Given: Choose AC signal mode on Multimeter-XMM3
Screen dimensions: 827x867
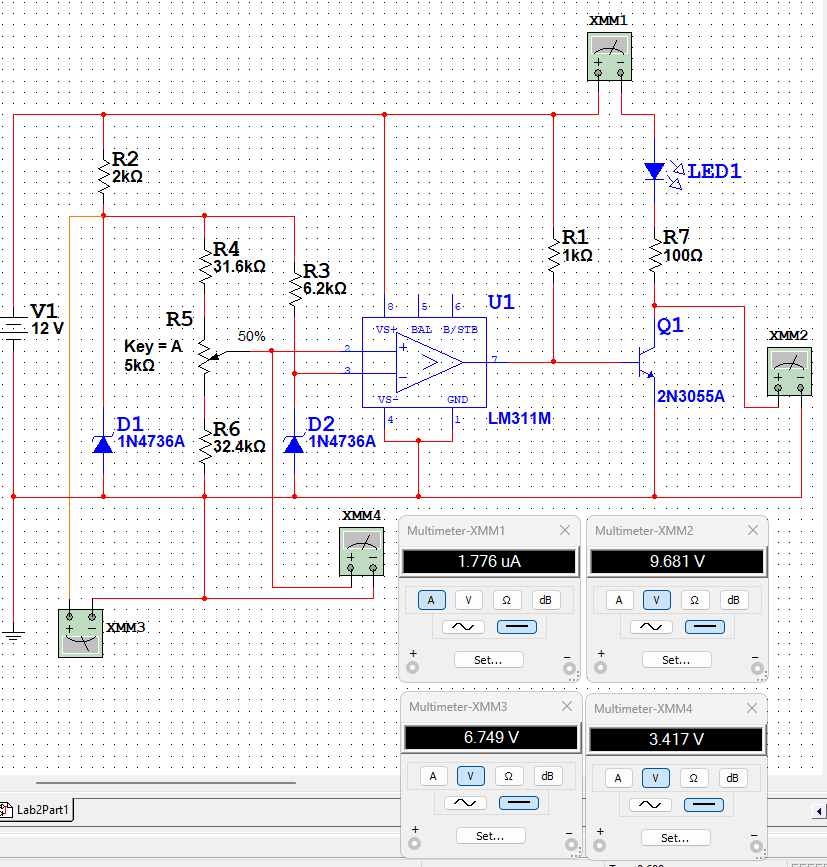Looking at the screenshot, I should [465, 802].
